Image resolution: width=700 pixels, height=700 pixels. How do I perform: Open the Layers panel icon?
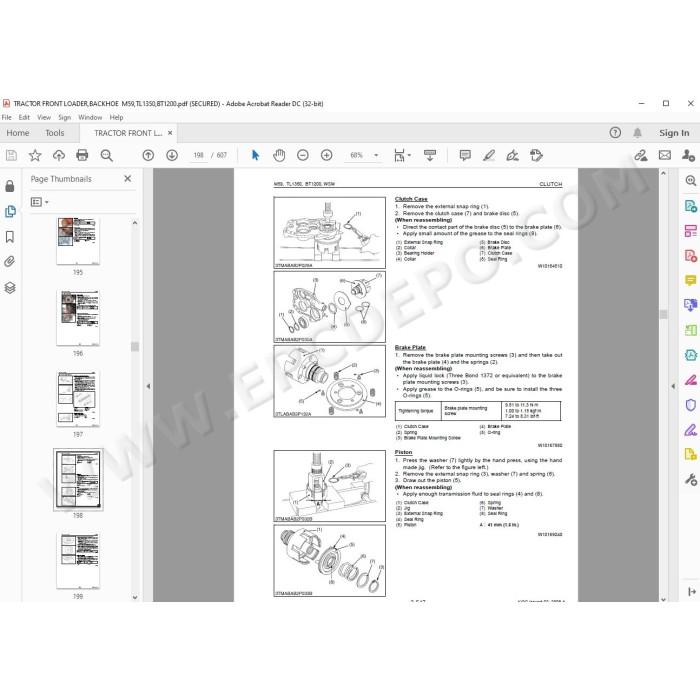click(10, 288)
